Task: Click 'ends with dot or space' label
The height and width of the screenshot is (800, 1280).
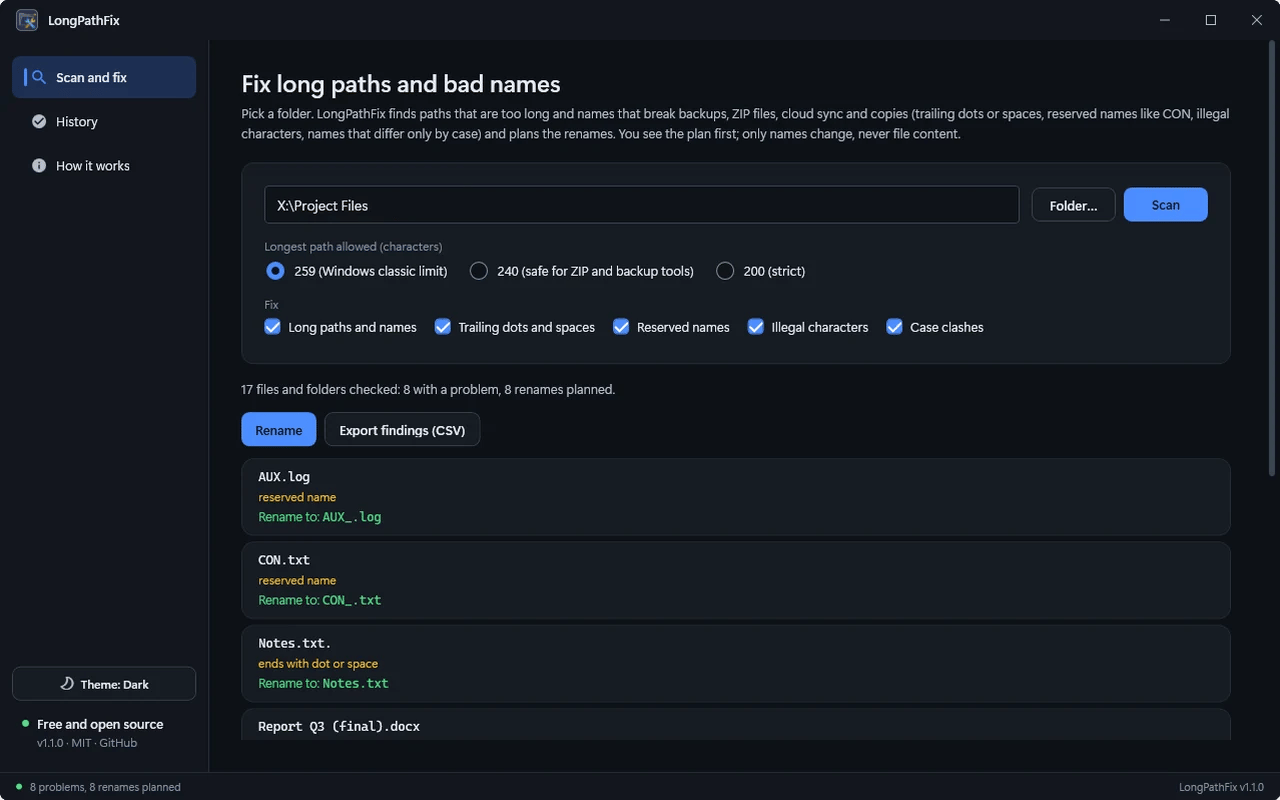Action: (318, 663)
